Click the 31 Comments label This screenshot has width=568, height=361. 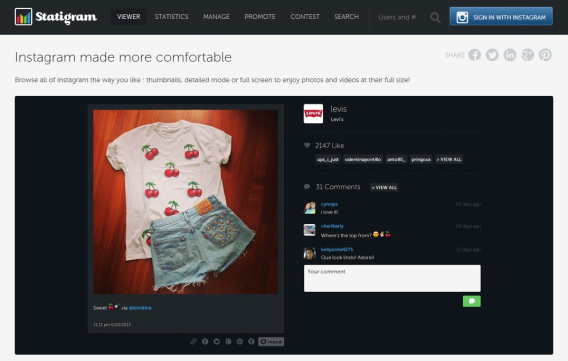(338, 187)
